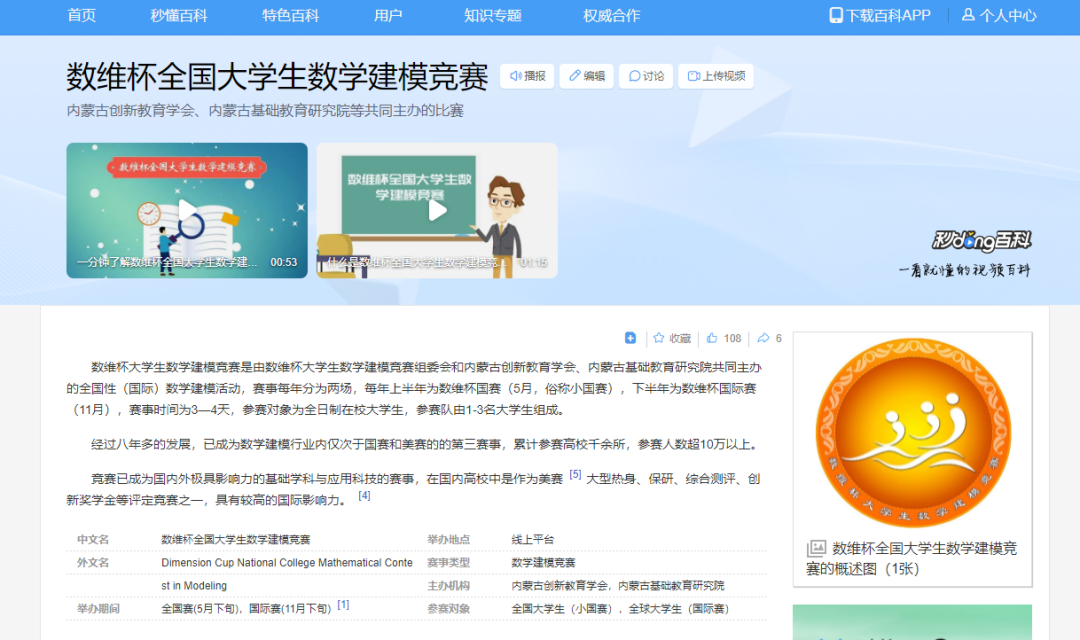Click the person icon beside 个人中心
The width and height of the screenshot is (1080, 640).
[x=968, y=14]
